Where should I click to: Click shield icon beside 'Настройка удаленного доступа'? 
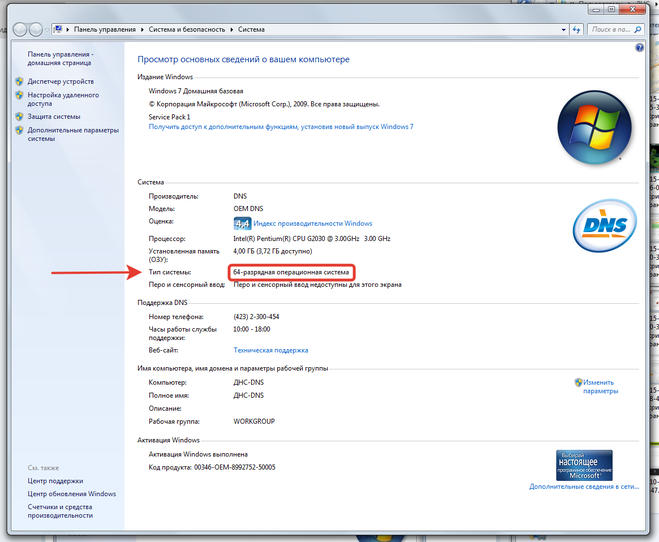19,95
